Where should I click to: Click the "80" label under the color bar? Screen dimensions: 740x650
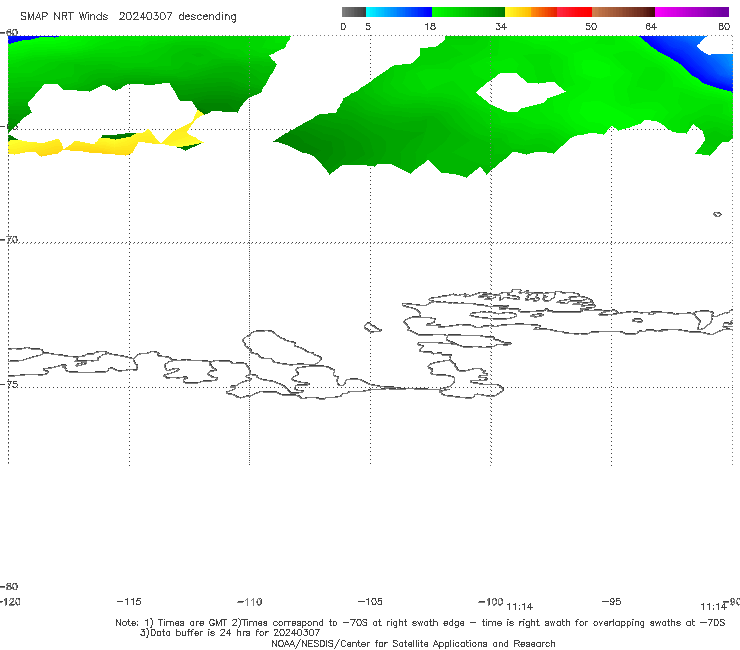pyautogui.click(x=724, y=26)
